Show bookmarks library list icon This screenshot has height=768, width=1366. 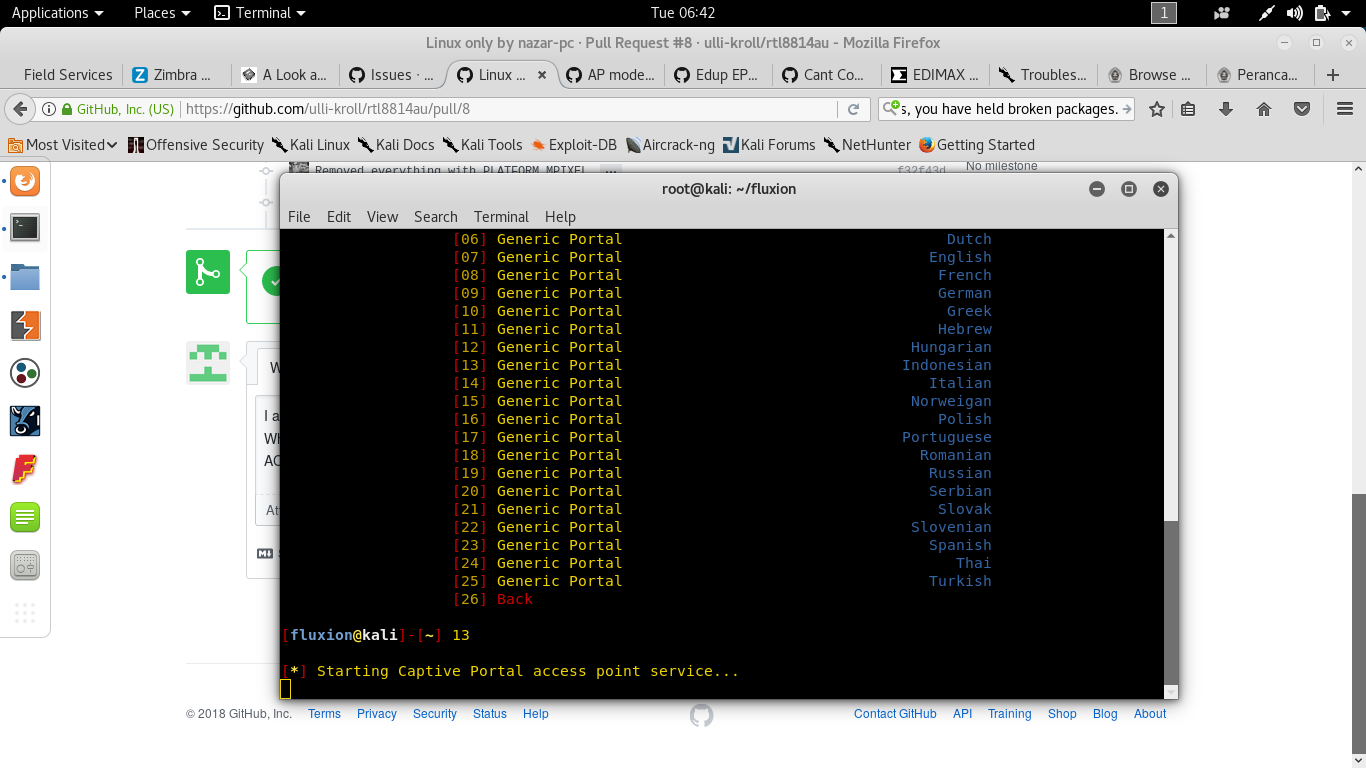tap(1188, 109)
